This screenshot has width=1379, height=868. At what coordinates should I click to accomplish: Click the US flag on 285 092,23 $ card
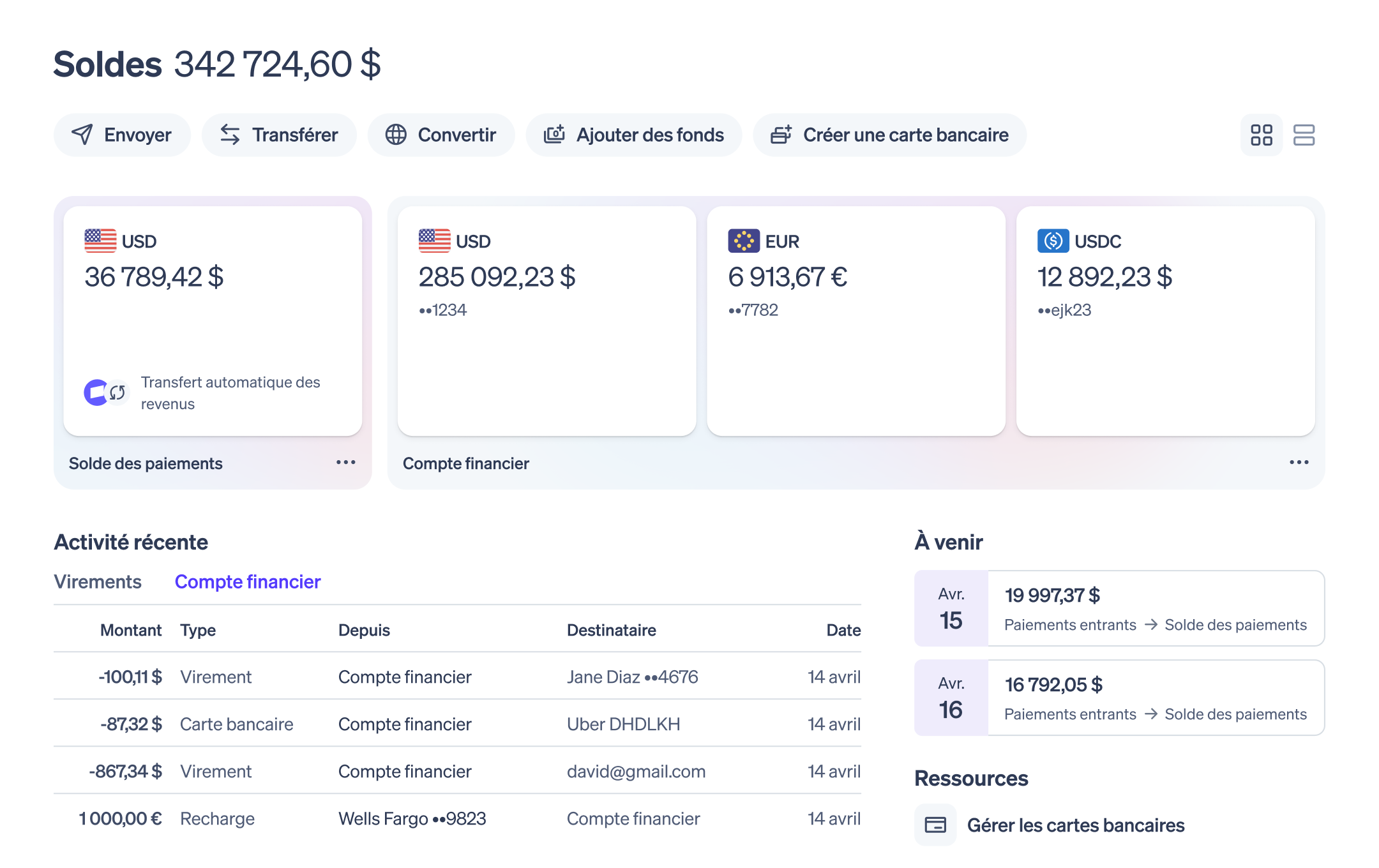[x=434, y=241]
